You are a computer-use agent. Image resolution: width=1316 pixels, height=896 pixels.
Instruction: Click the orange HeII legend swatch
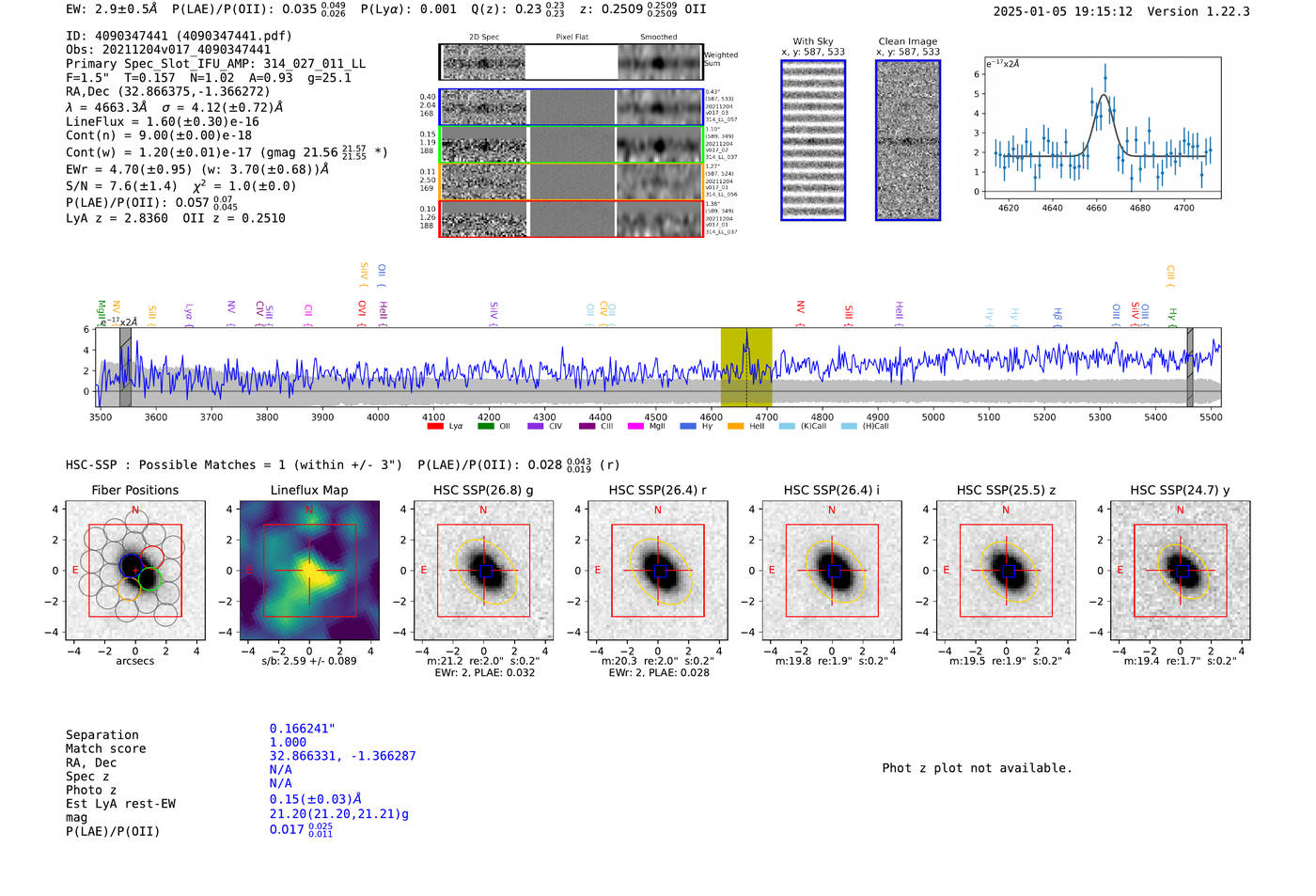tap(735, 426)
